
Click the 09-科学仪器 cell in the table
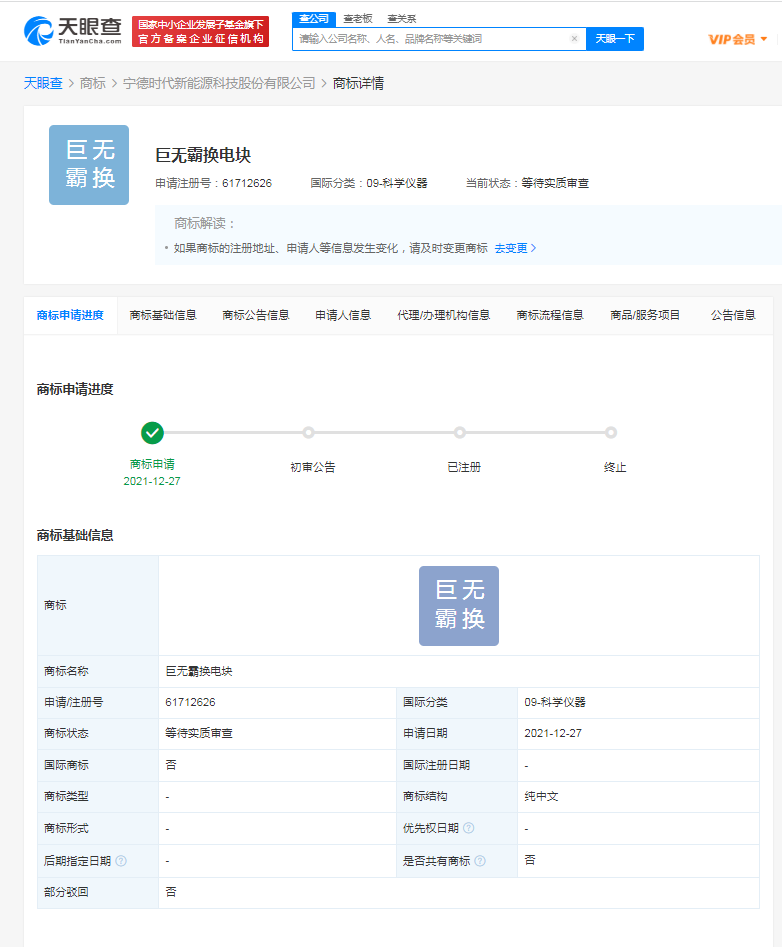pyautogui.click(x=638, y=702)
